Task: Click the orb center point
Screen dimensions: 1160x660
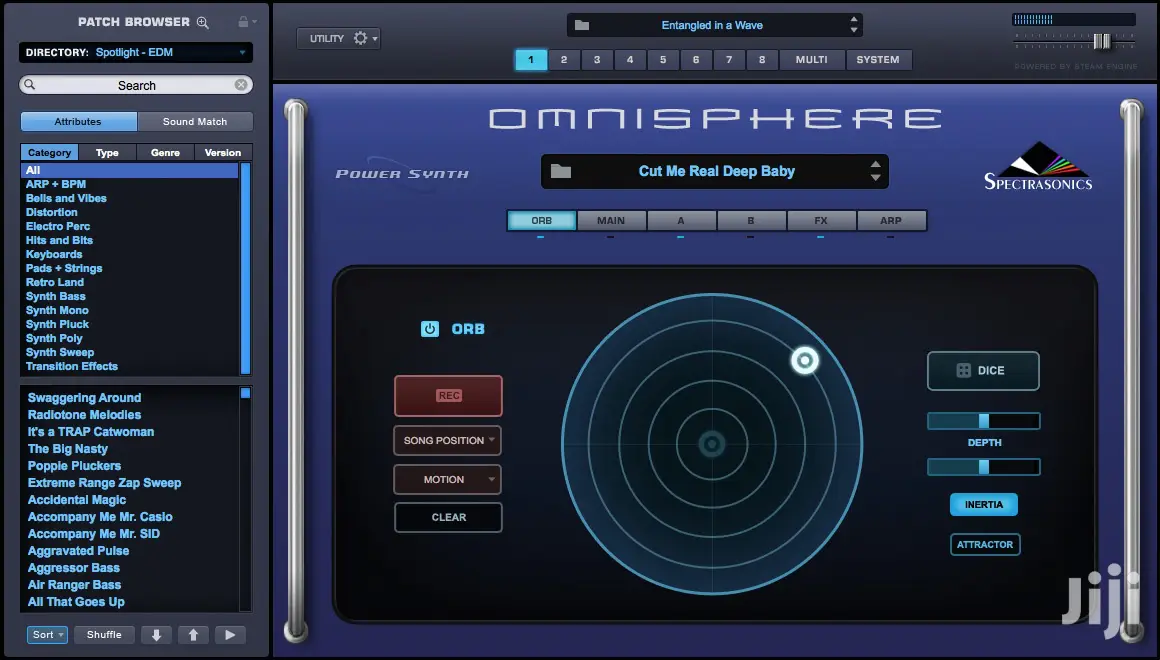Action: (712, 444)
